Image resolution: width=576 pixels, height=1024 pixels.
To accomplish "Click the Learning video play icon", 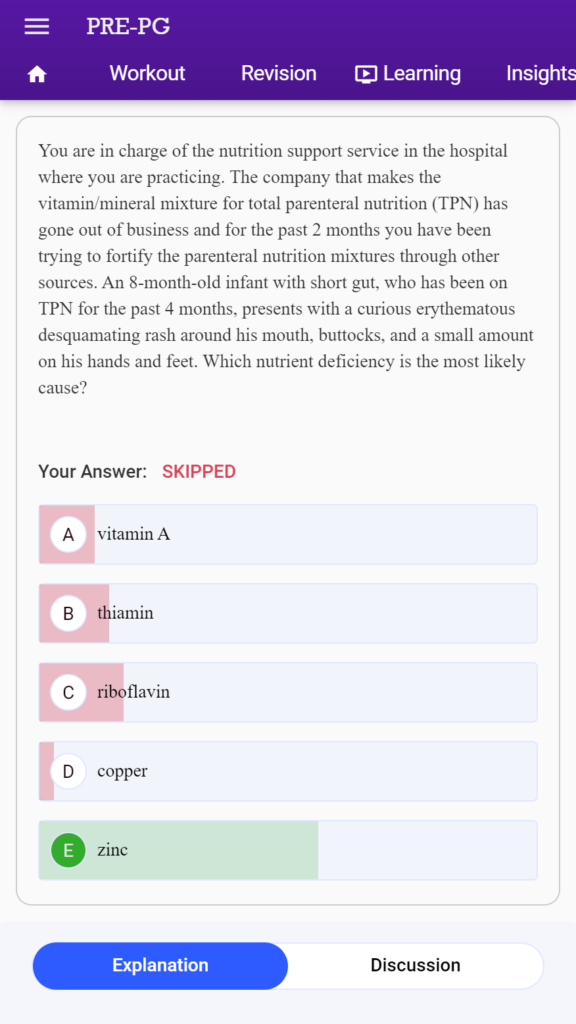I will (366, 74).
